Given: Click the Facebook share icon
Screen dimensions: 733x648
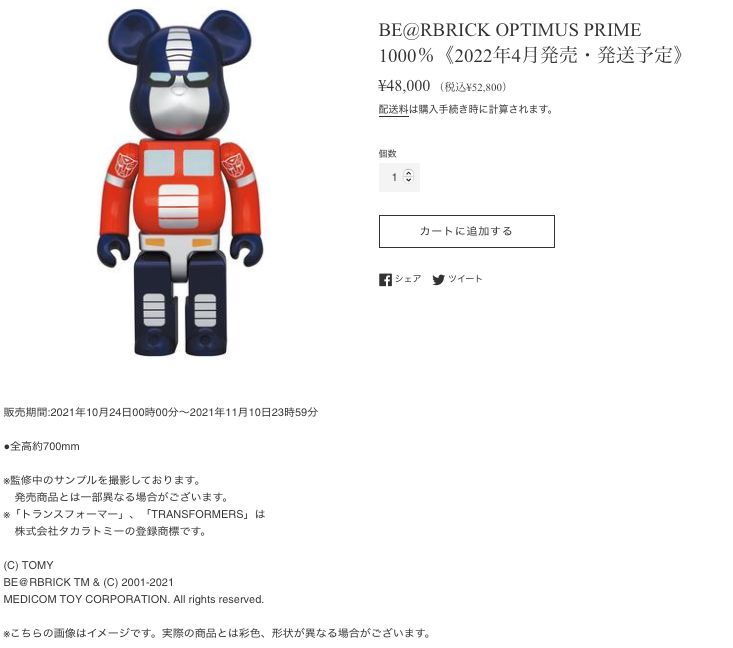Looking at the screenshot, I should click(x=385, y=280).
